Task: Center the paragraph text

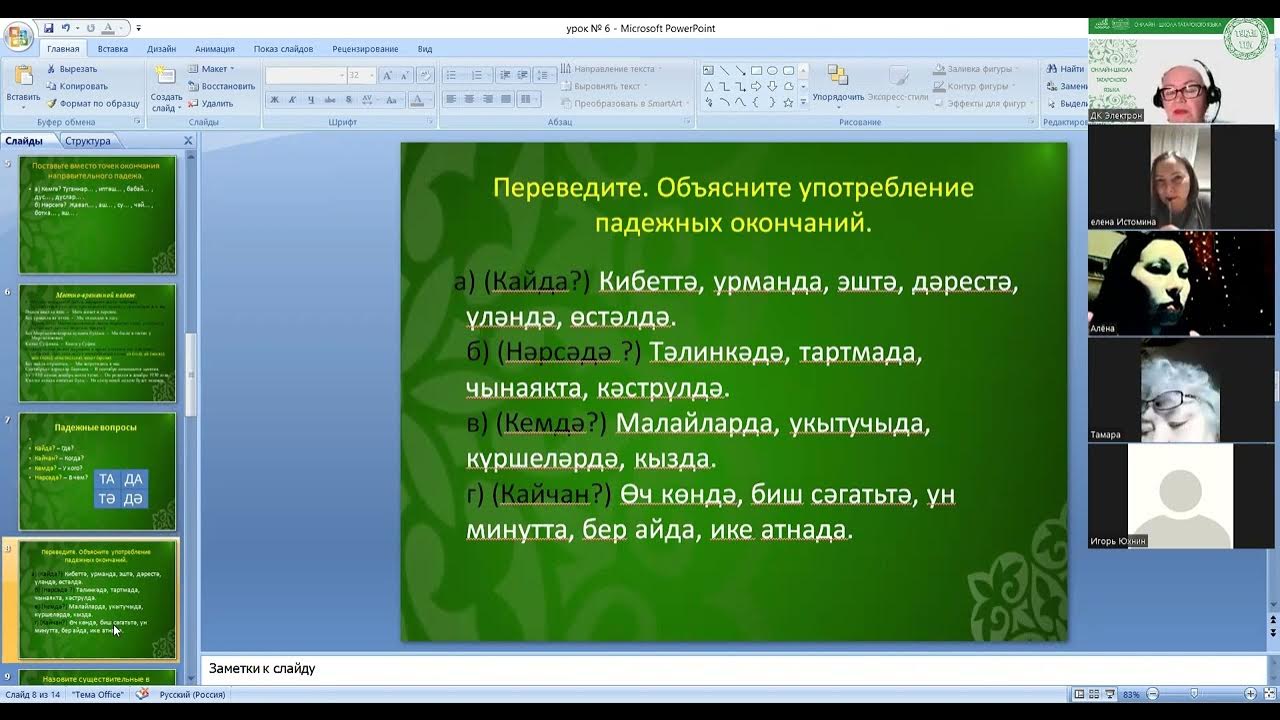Action: click(469, 99)
